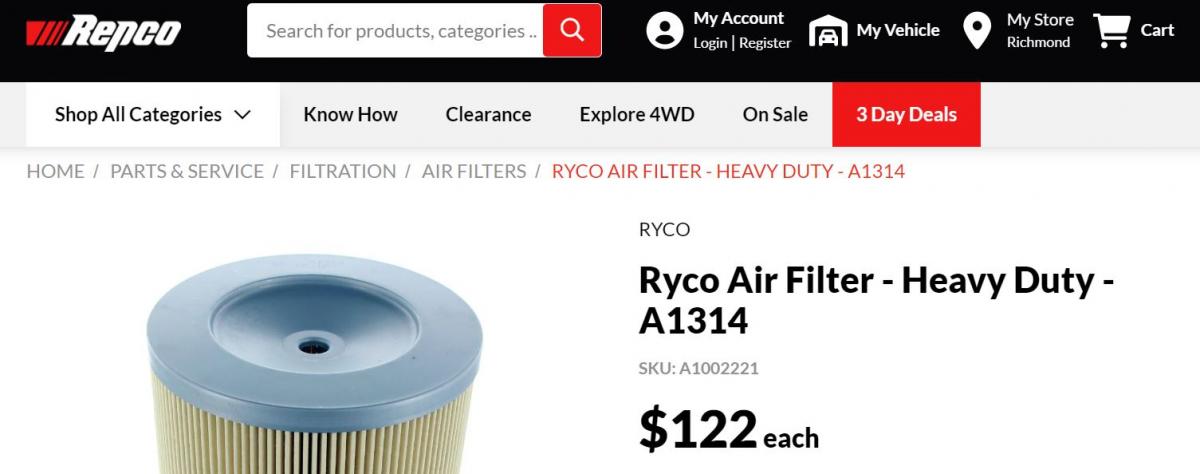Click the search products input field

pyautogui.click(x=395, y=30)
